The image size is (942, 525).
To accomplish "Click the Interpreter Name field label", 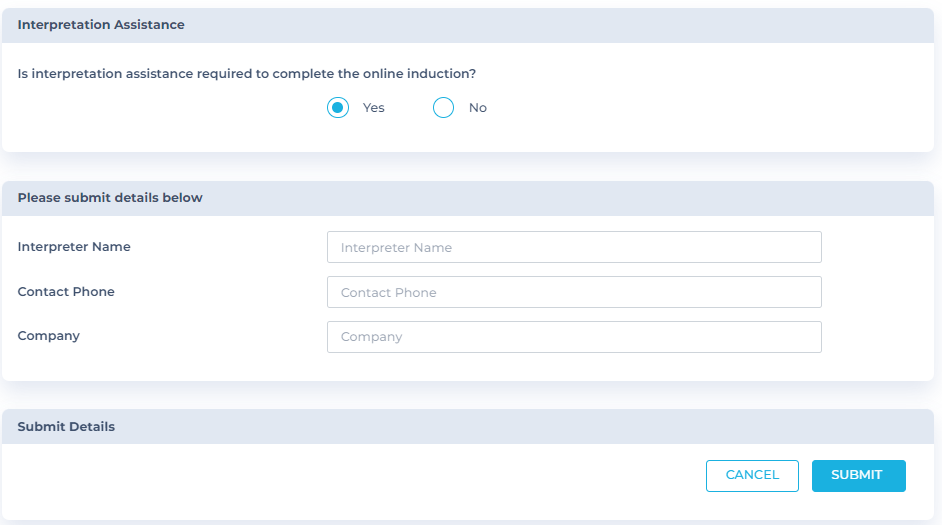I will pyautogui.click(x=74, y=246).
